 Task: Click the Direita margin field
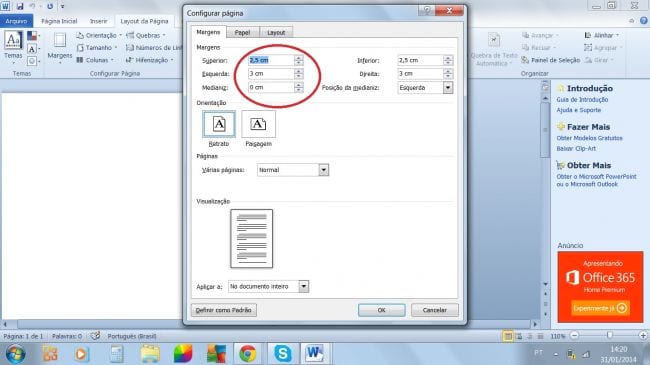point(420,74)
